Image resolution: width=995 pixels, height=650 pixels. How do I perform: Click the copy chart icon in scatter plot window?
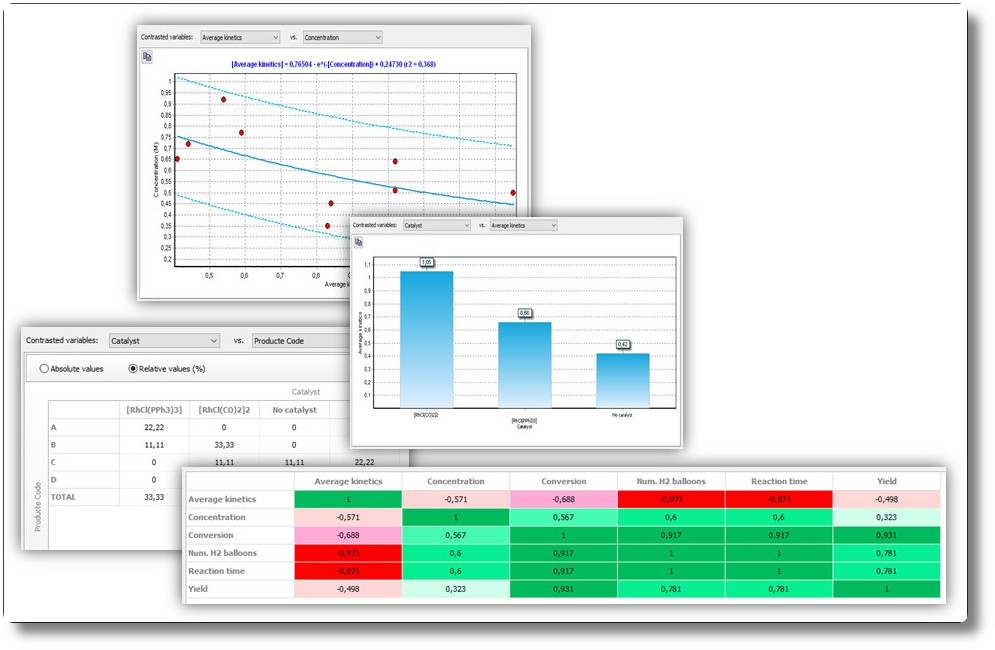click(147, 56)
